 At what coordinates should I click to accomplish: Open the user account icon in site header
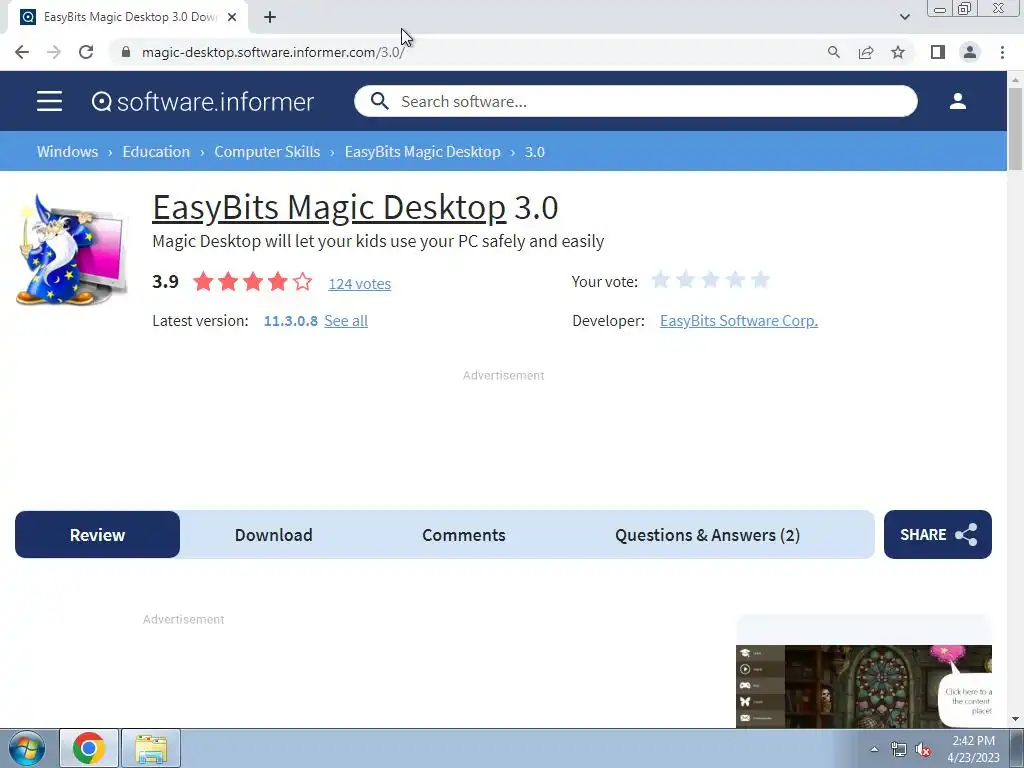click(957, 101)
